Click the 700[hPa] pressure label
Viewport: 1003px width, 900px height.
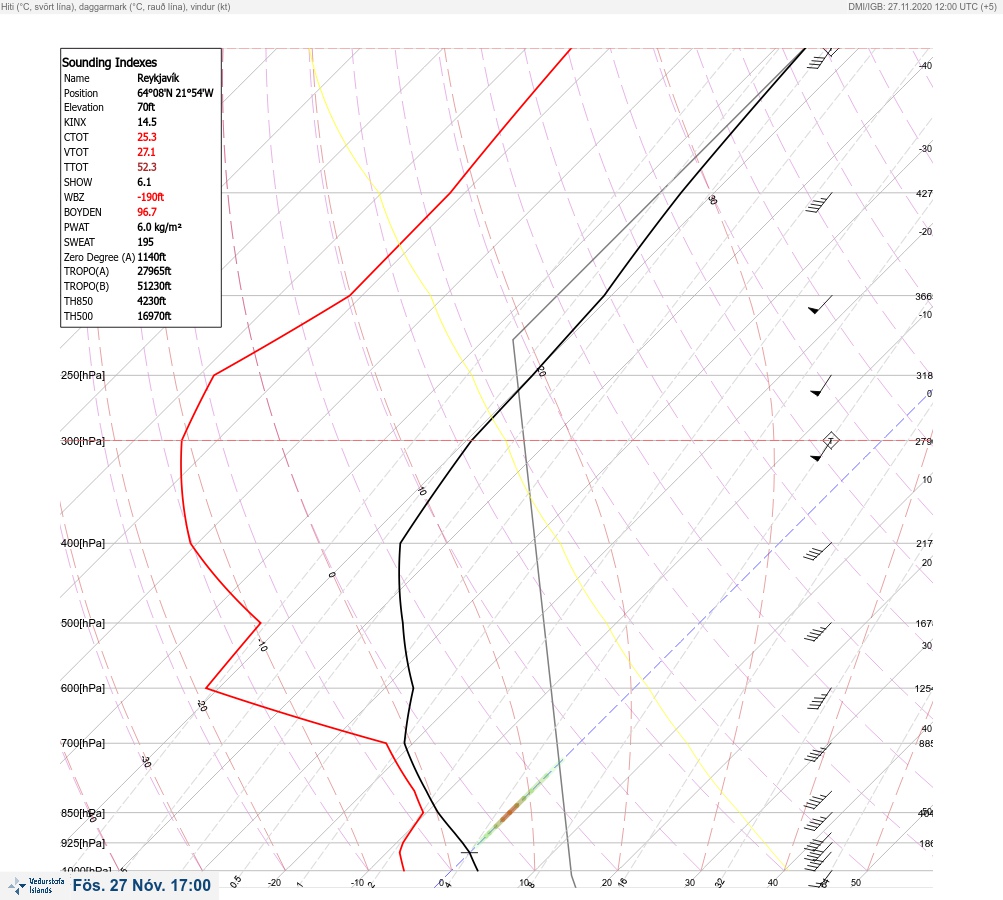(x=83, y=743)
